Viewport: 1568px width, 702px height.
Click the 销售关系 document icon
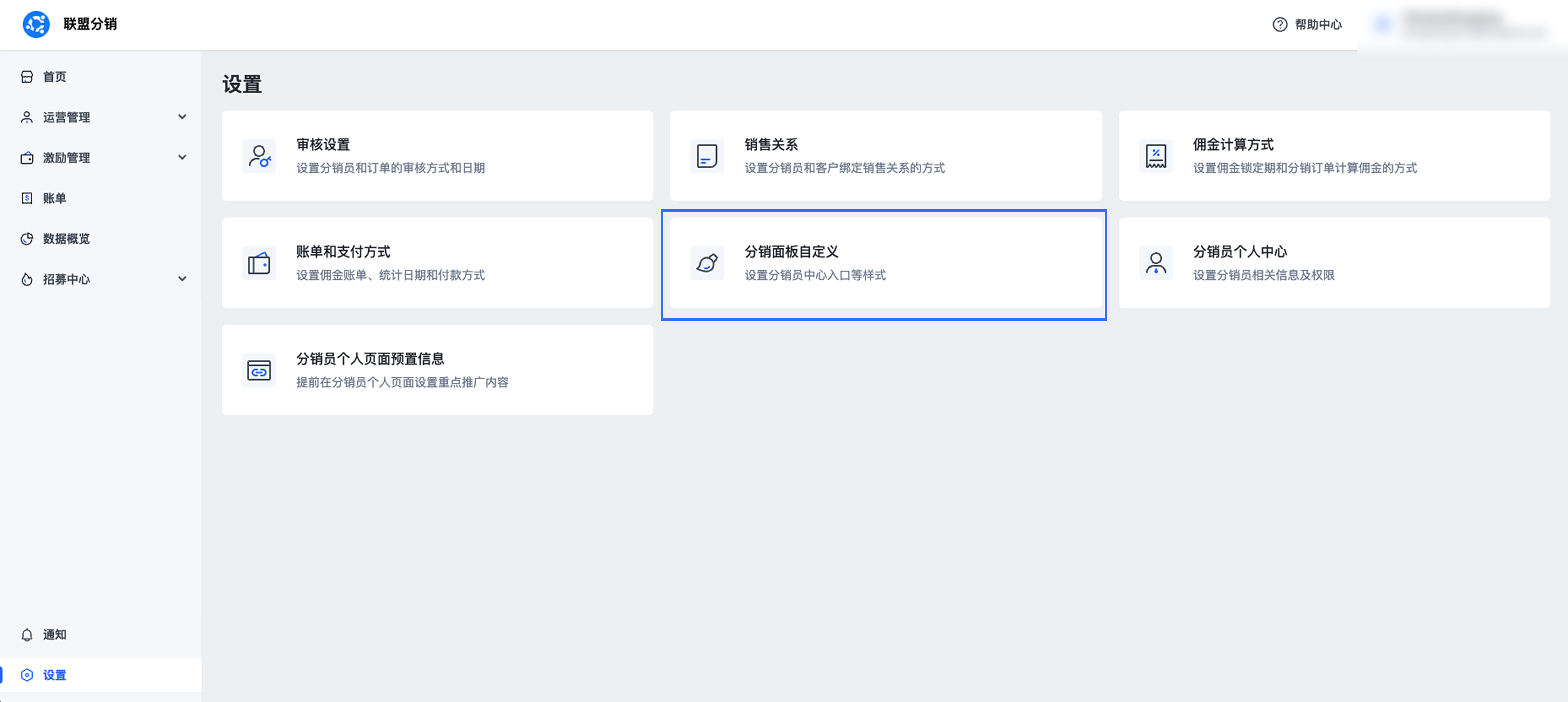[707, 156]
